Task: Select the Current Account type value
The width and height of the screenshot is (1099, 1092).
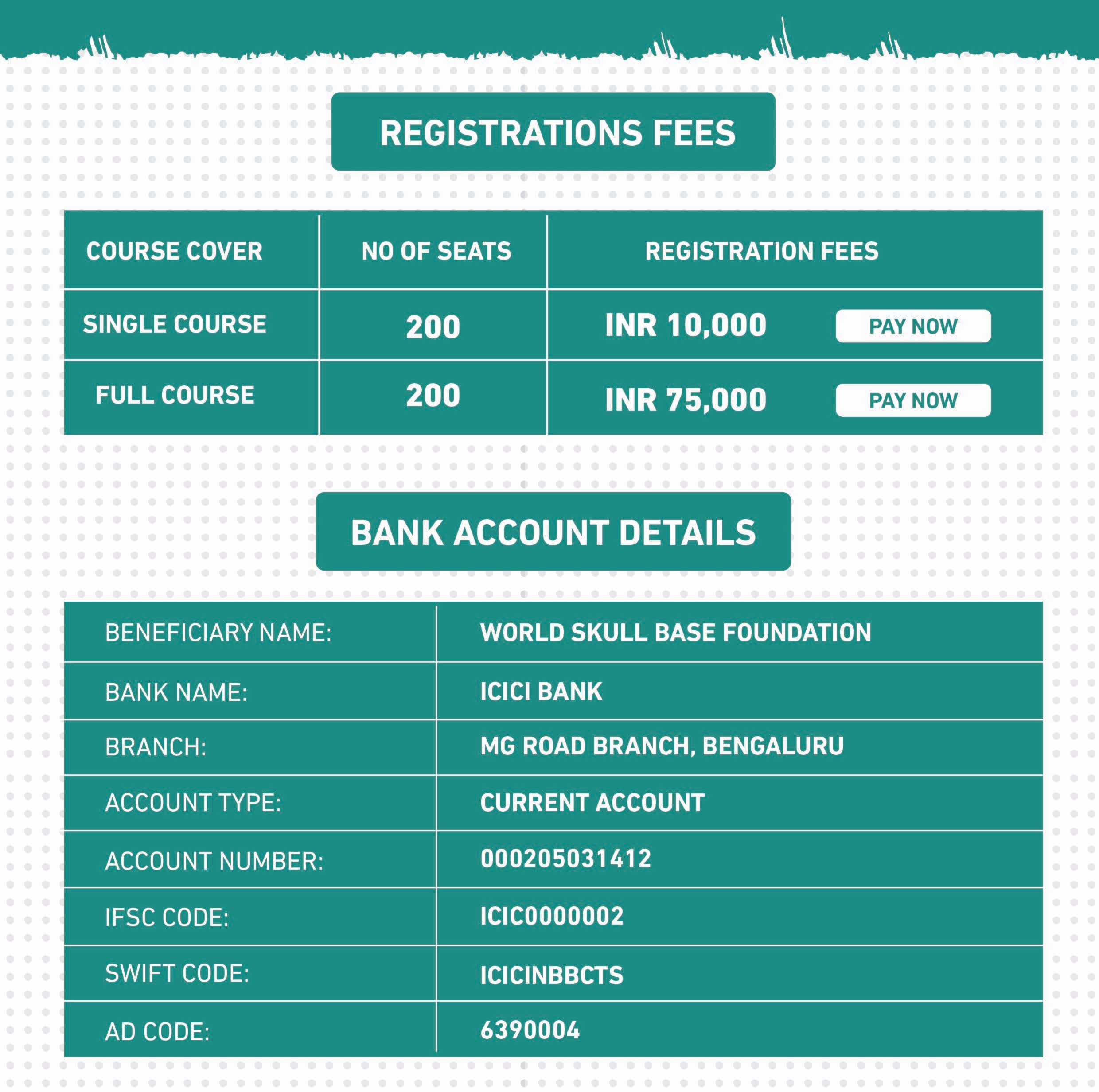Action: click(x=592, y=803)
